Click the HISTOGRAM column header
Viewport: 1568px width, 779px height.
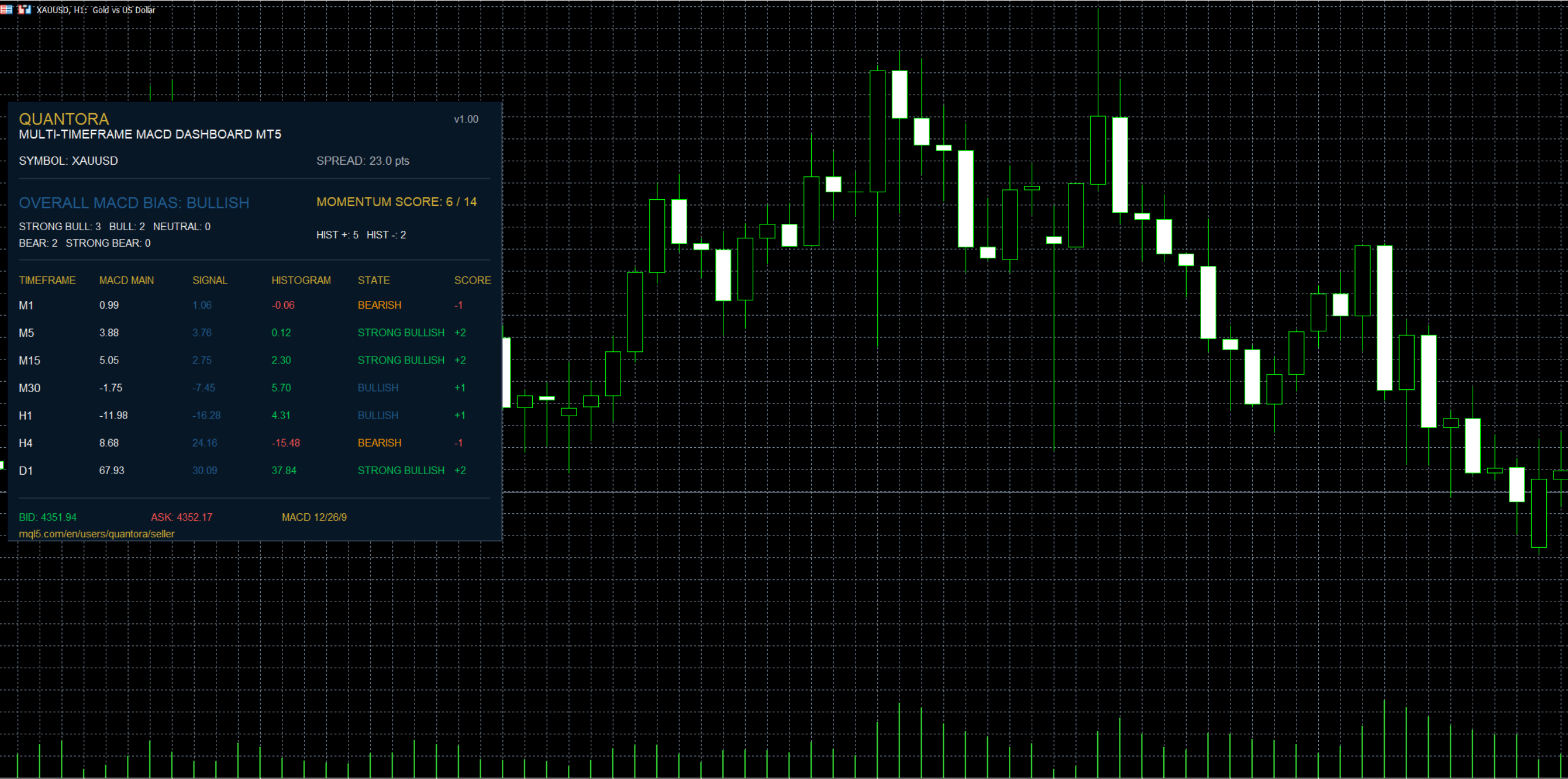coord(301,280)
